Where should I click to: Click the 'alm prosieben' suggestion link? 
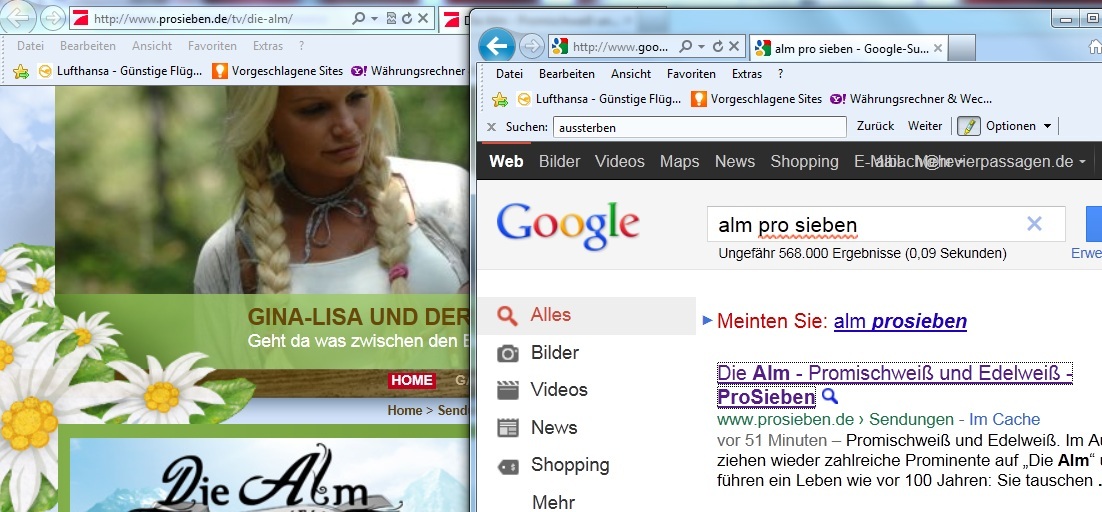tap(899, 321)
